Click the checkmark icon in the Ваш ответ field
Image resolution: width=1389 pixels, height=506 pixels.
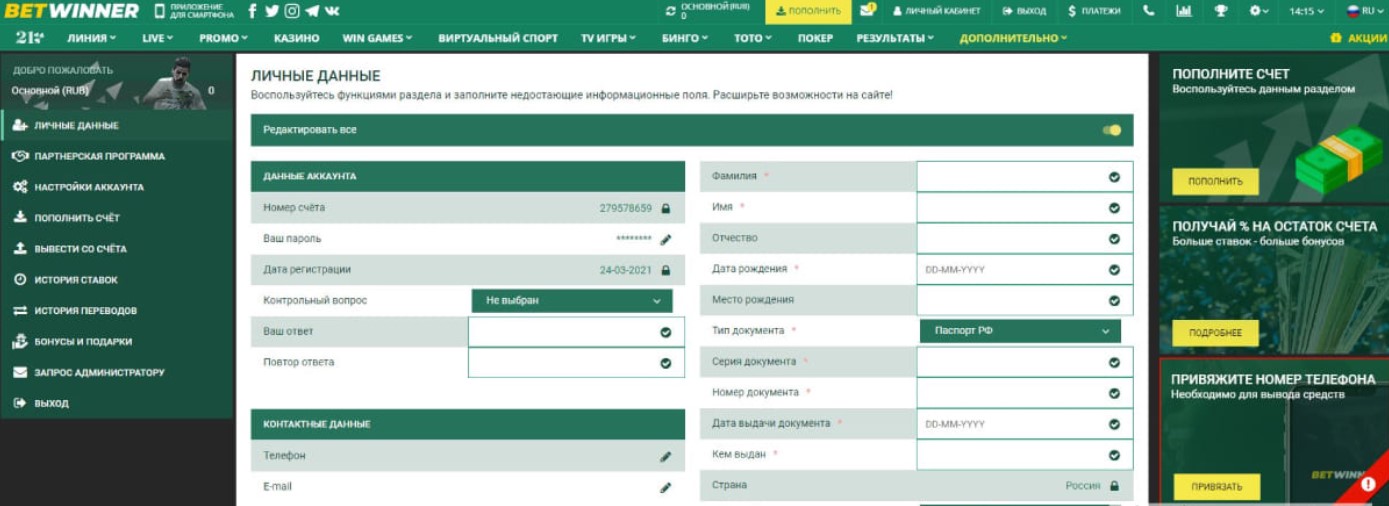click(666, 332)
